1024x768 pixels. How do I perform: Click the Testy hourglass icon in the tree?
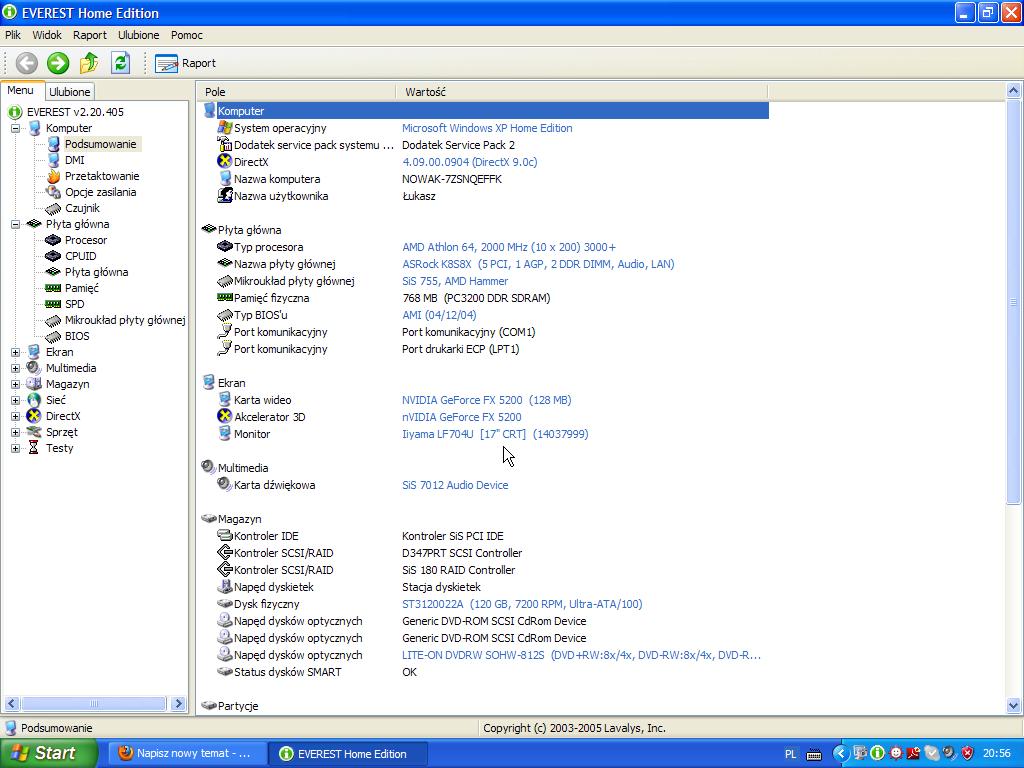click(34, 448)
